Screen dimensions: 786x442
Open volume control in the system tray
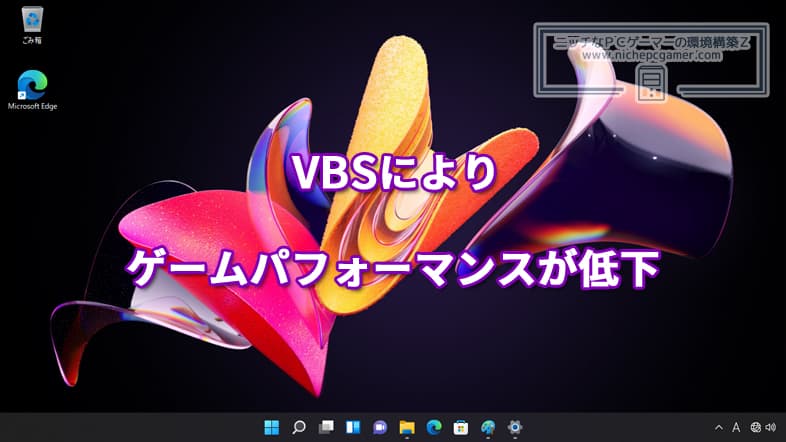[x=771, y=427]
